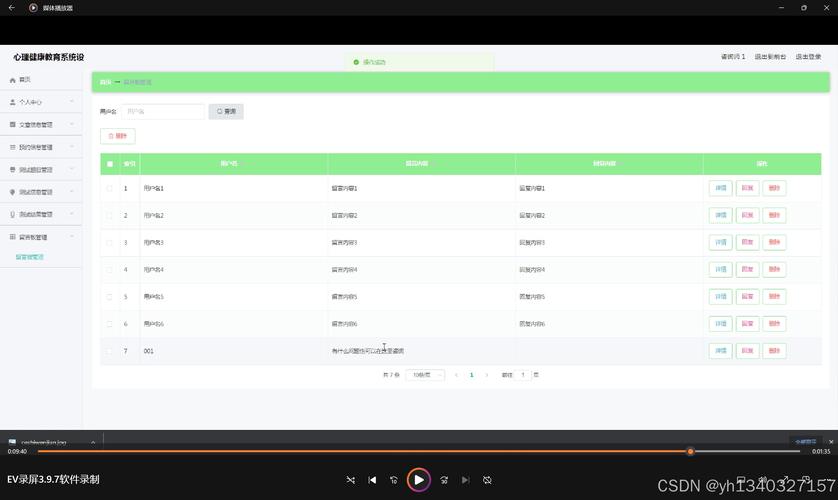Screen dimensions: 838x500
Task: Check the checkbox for row 1
Action: (110, 188)
